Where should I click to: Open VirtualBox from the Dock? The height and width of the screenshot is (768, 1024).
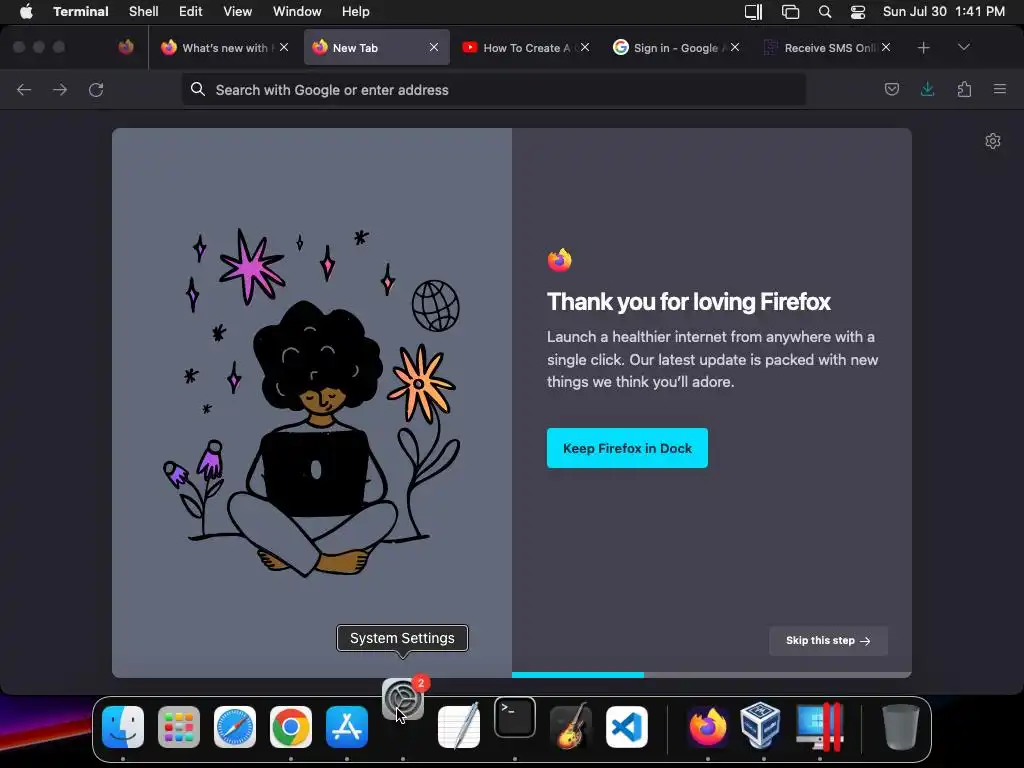click(x=761, y=726)
